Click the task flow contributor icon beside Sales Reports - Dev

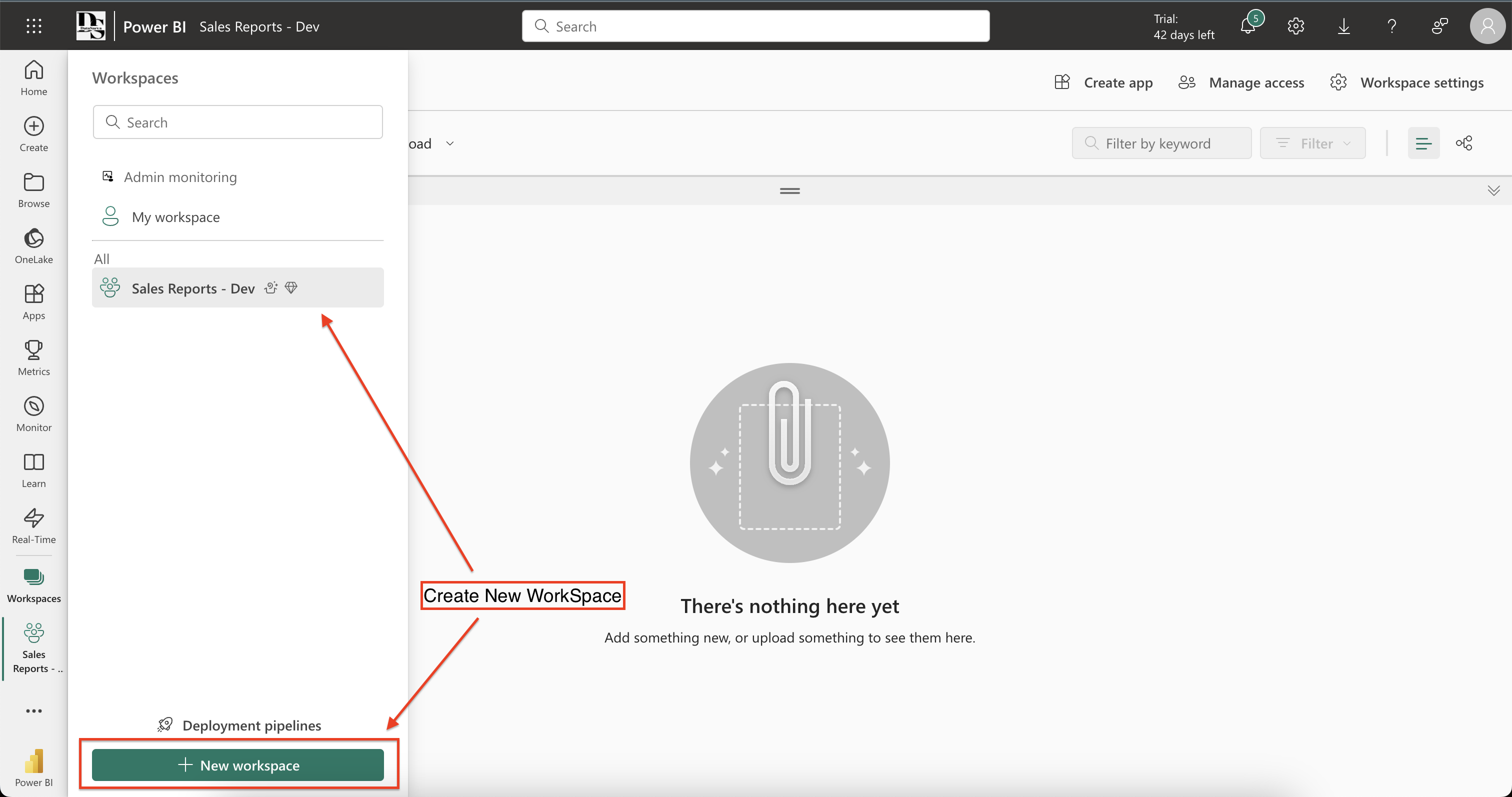click(270, 287)
